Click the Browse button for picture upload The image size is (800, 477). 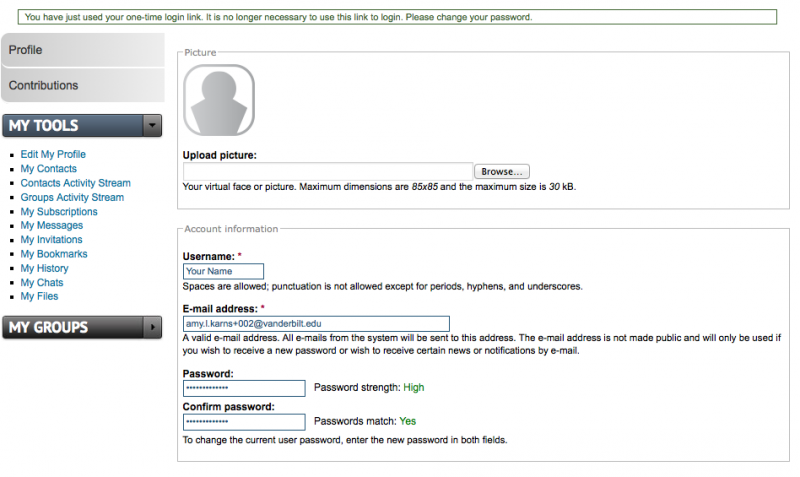click(x=501, y=172)
